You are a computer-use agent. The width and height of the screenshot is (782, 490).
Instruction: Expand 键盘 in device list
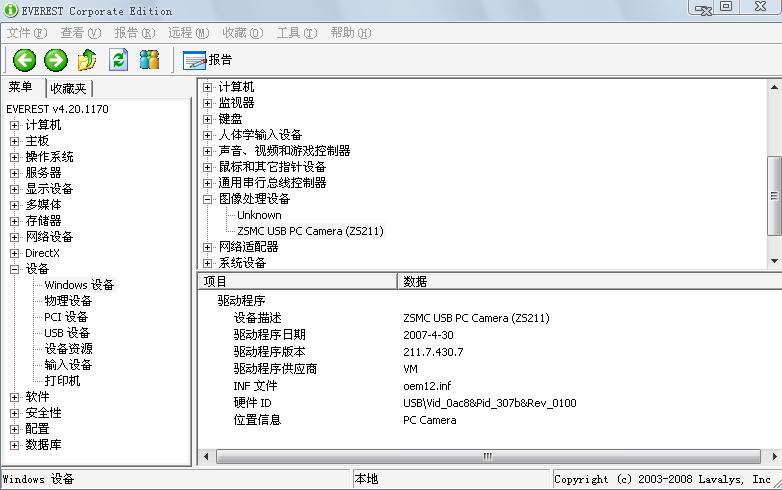click(207, 119)
